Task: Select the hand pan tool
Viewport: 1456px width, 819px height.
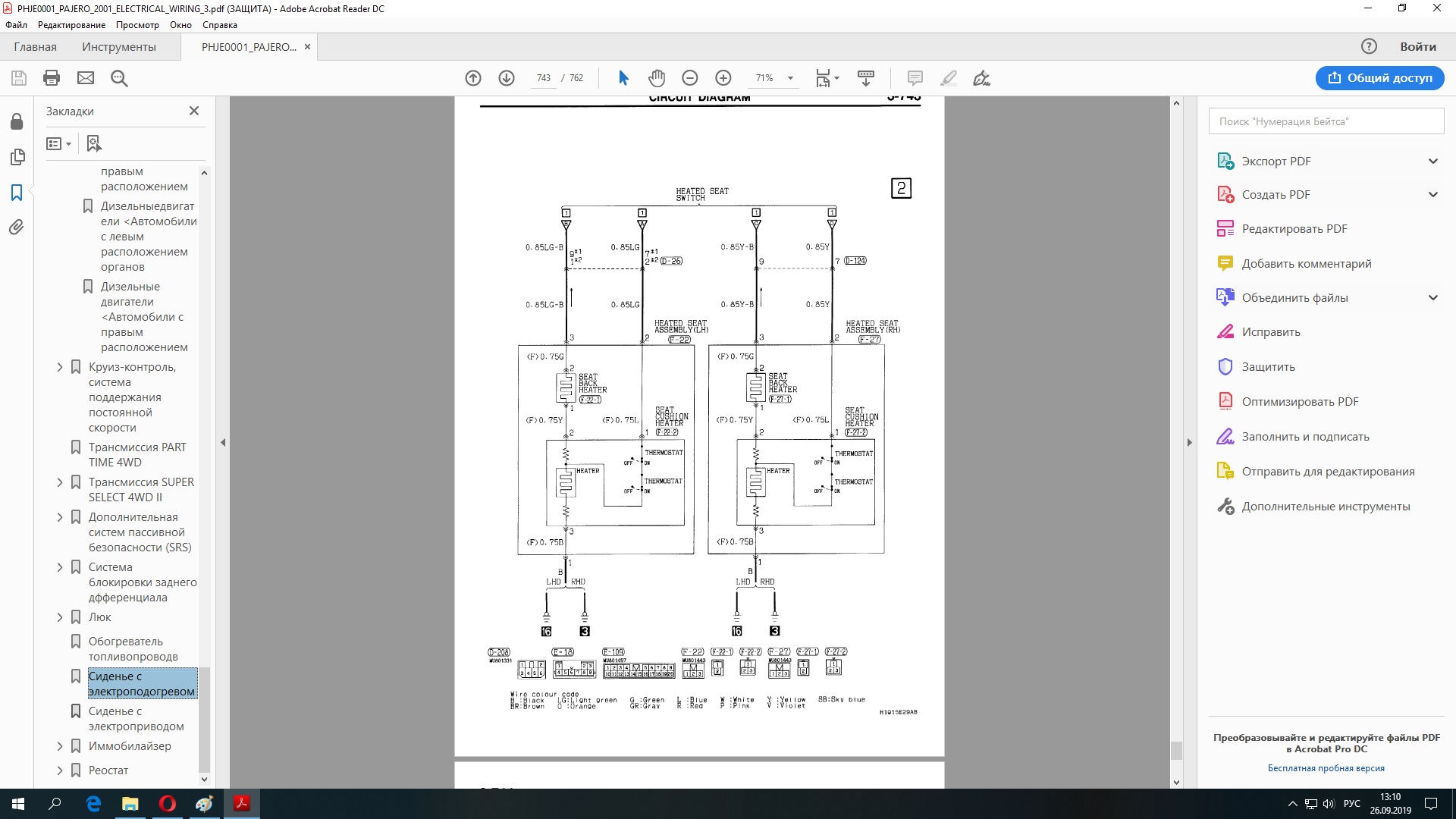Action: [x=657, y=78]
